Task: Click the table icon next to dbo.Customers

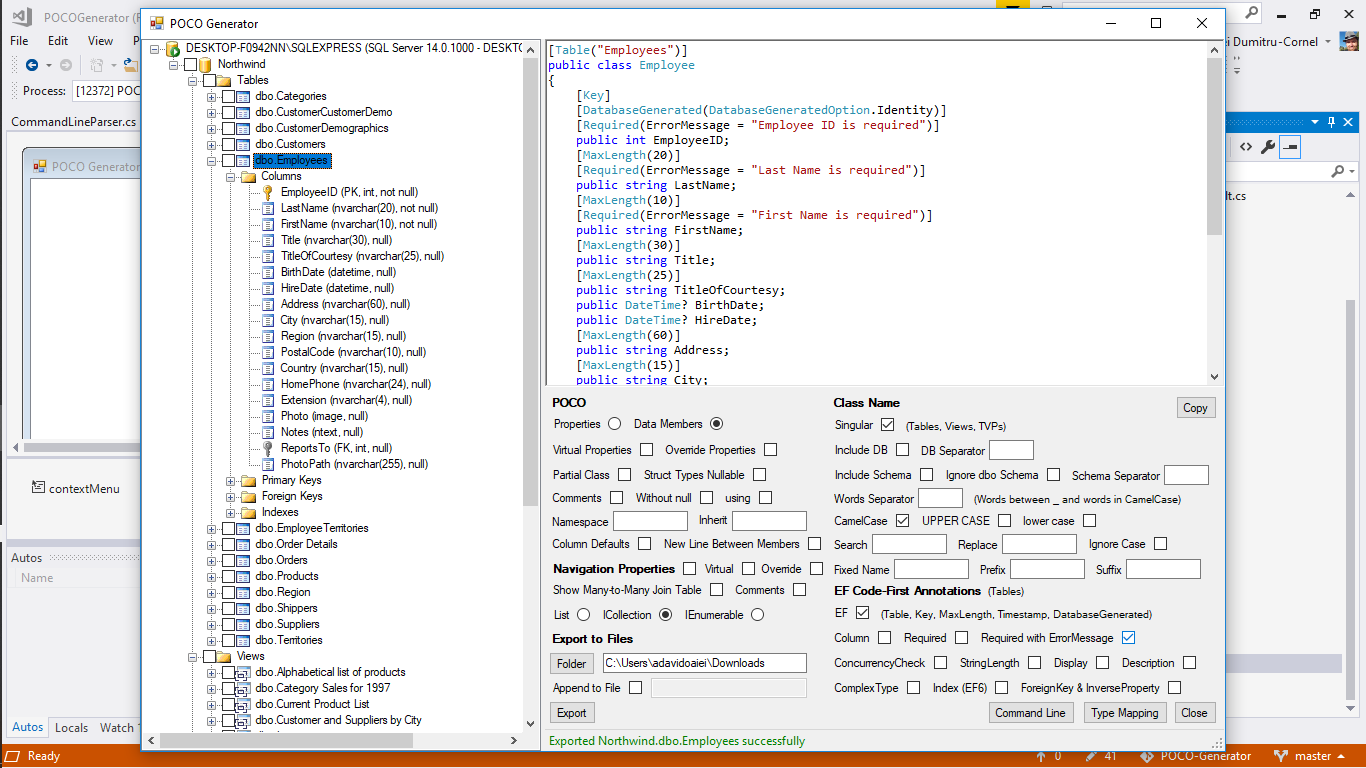Action: click(243, 144)
